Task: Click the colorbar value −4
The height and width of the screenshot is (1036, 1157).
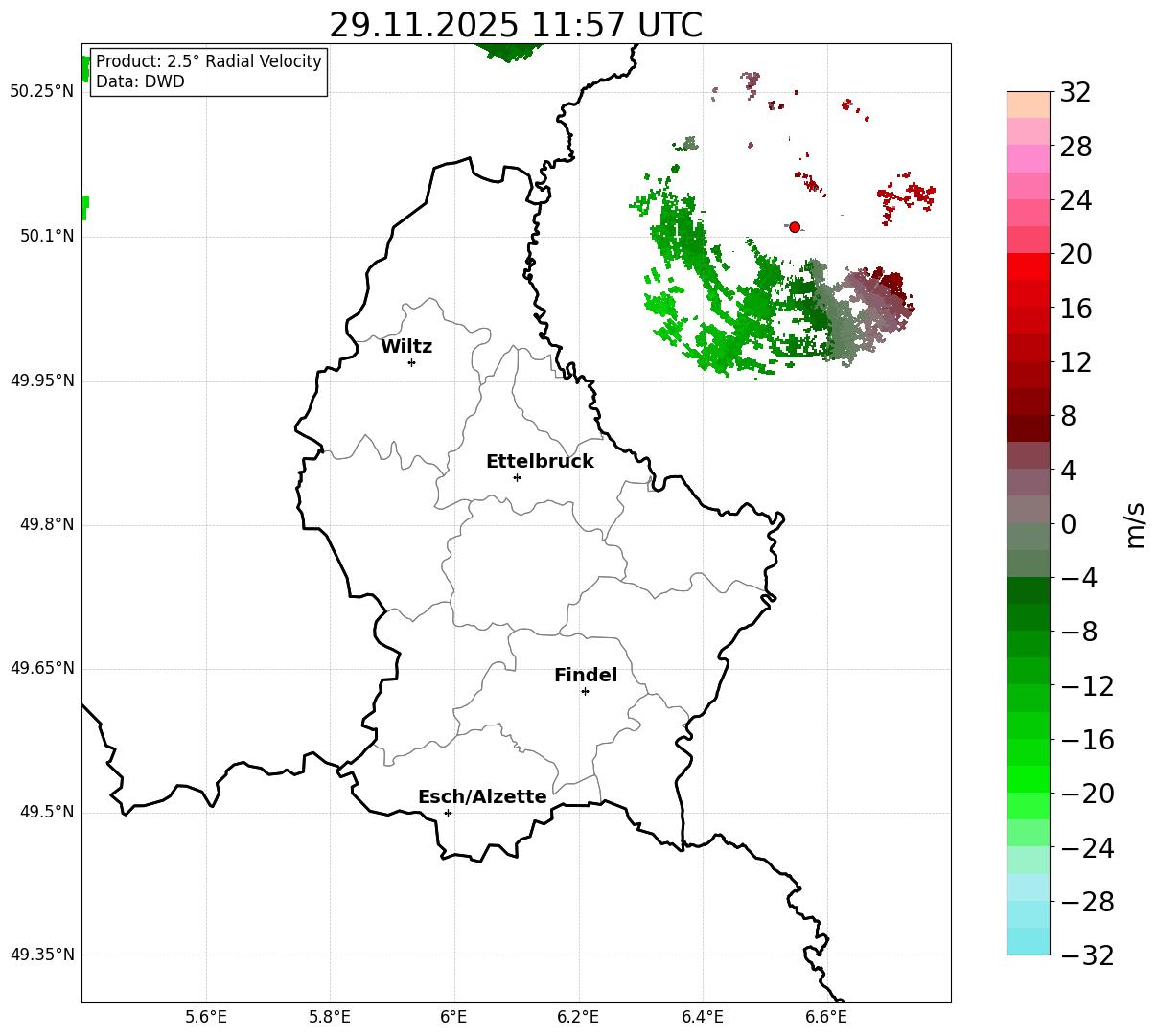Action: click(1078, 579)
